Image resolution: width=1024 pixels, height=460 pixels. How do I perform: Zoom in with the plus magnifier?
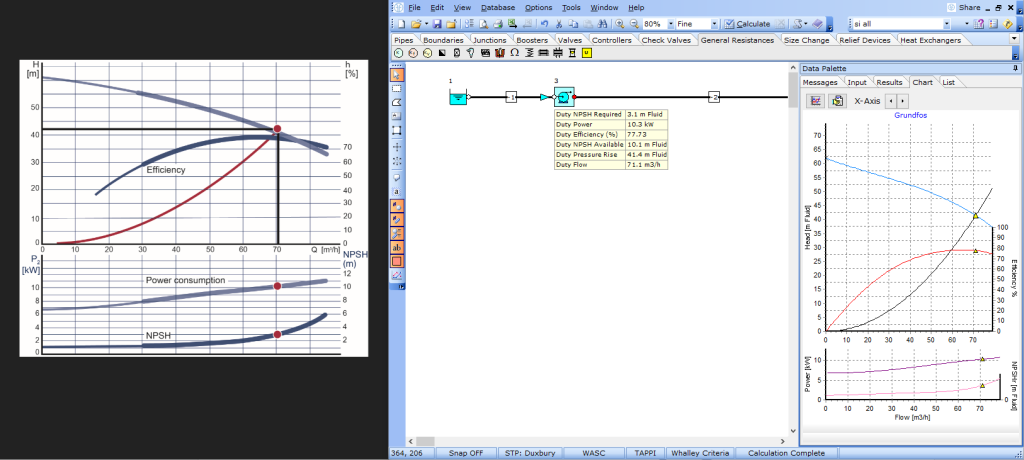click(x=620, y=24)
